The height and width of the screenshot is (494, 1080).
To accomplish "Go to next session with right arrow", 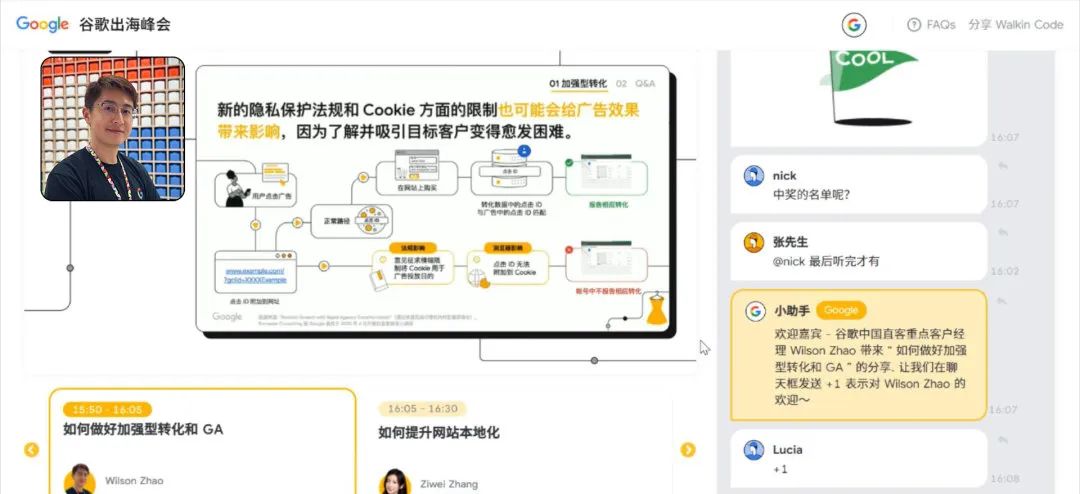I will (x=688, y=450).
